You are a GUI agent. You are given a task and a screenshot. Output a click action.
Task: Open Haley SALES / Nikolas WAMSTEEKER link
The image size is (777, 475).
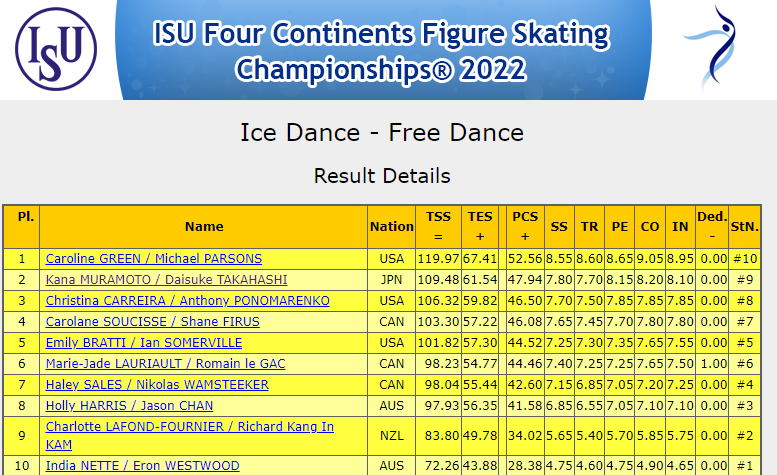pyautogui.click(x=157, y=385)
